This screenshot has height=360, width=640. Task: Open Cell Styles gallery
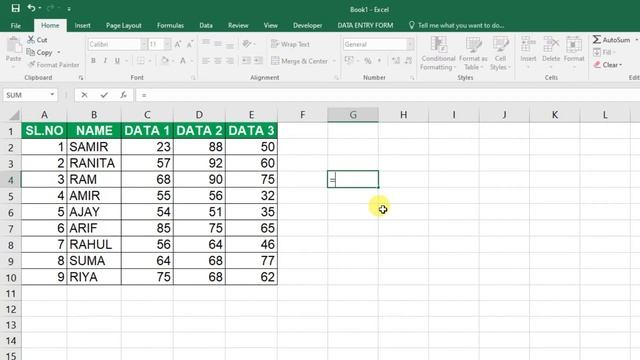coord(500,53)
